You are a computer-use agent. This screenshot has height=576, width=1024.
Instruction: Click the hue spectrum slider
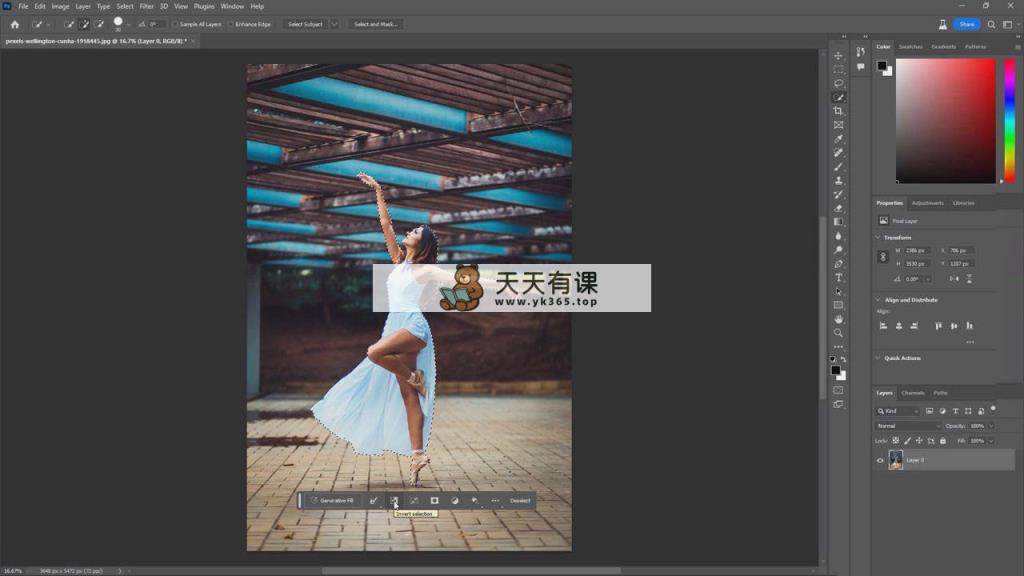[x=1010, y=120]
